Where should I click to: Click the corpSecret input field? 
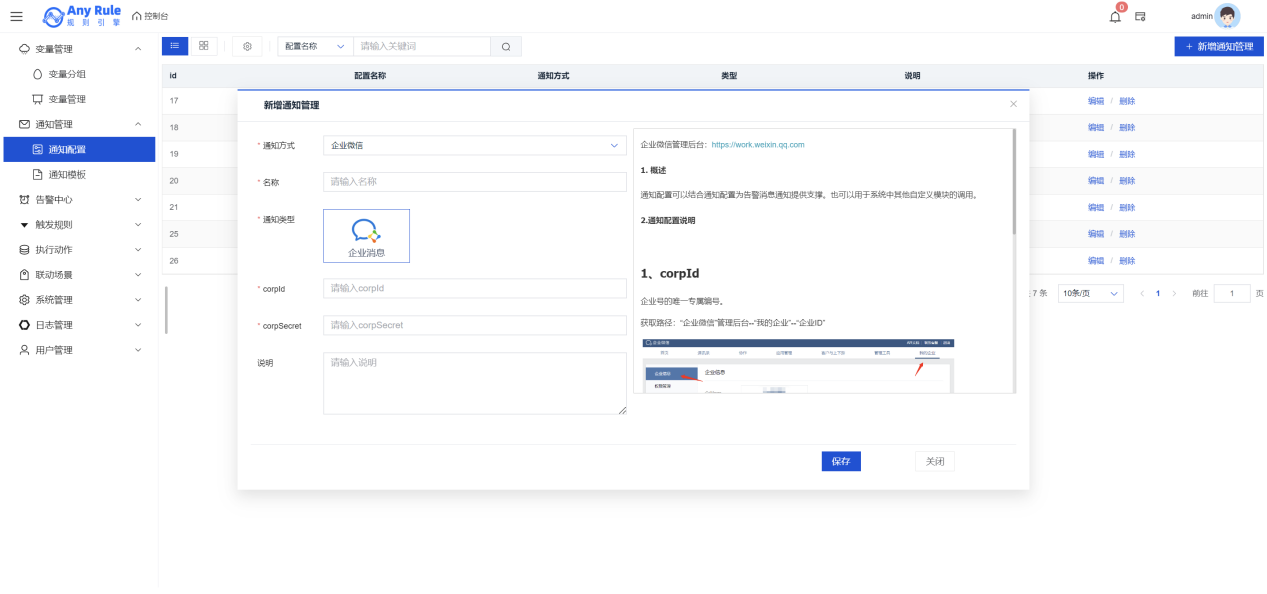474,325
